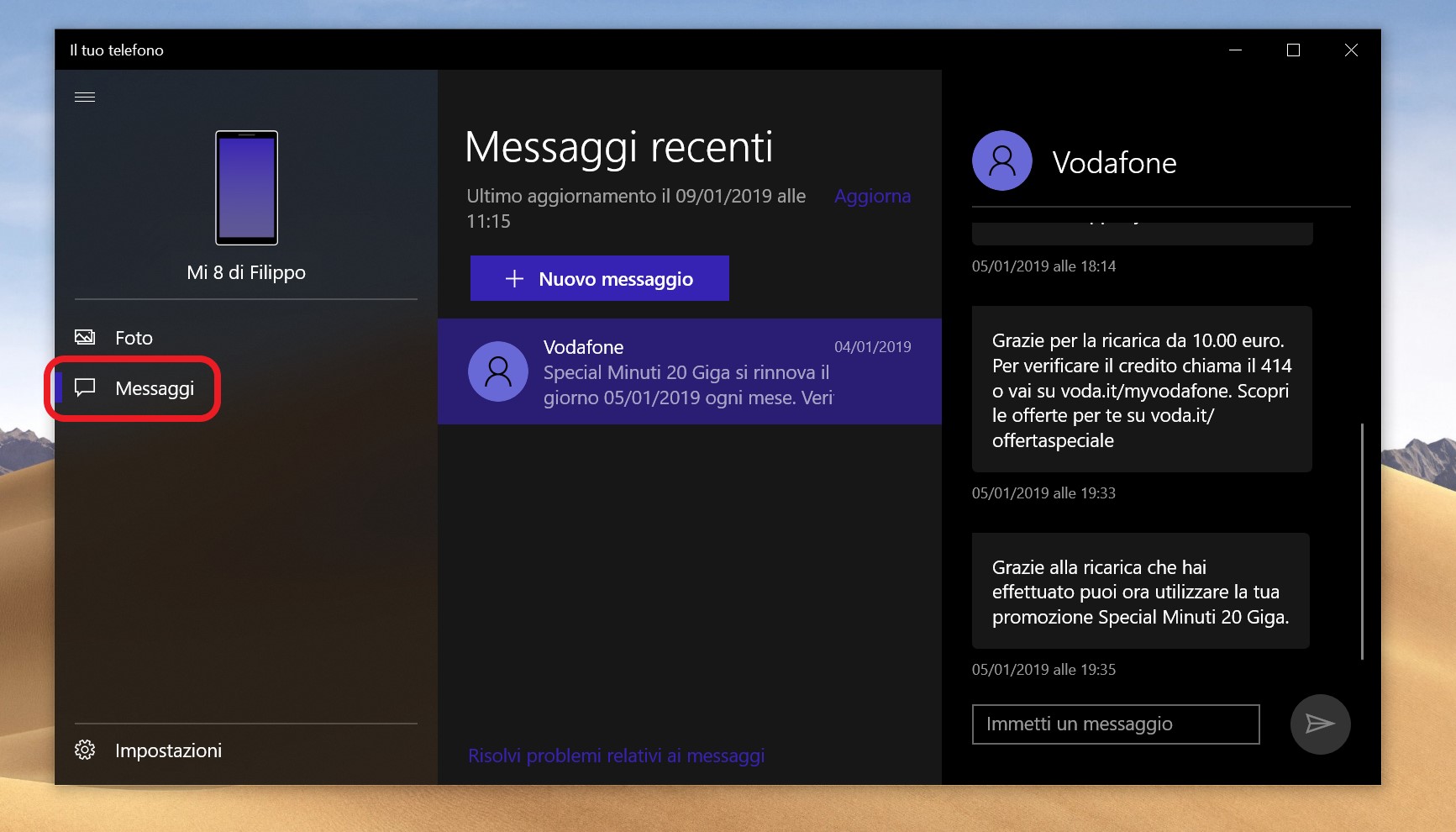The height and width of the screenshot is (832, 1456).
Task: Click the send message arrow button
Action: (1321, 724)
